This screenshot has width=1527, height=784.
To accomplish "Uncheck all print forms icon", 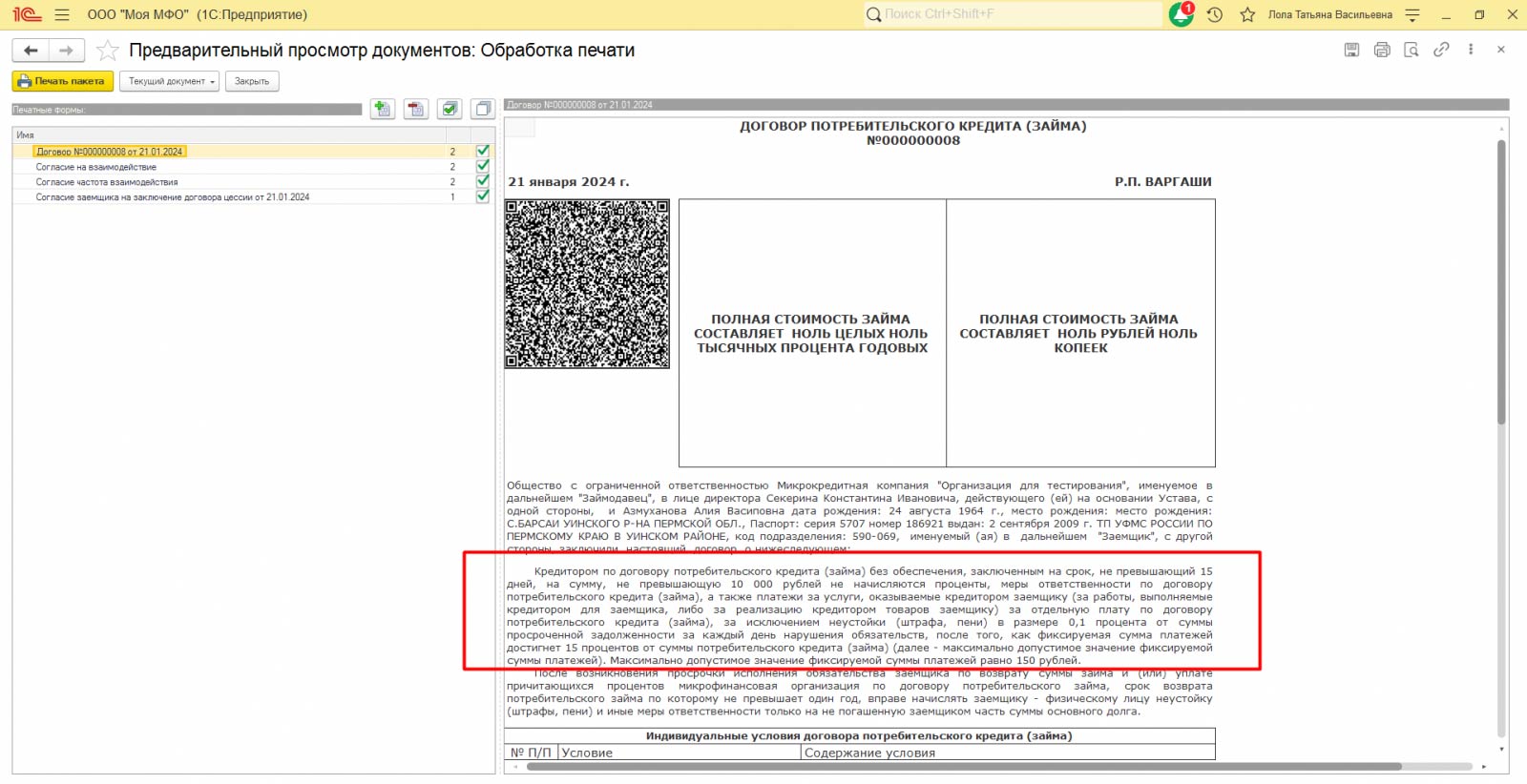I will (x=483, y=110).
